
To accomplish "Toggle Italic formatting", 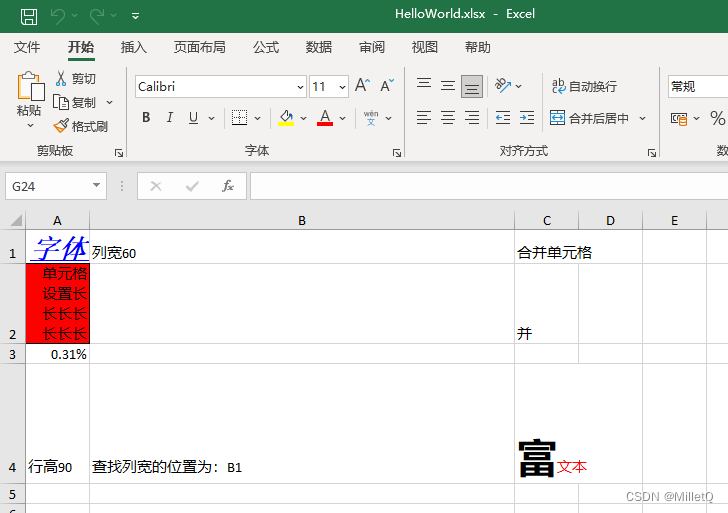I will click(x=170, y=117).
